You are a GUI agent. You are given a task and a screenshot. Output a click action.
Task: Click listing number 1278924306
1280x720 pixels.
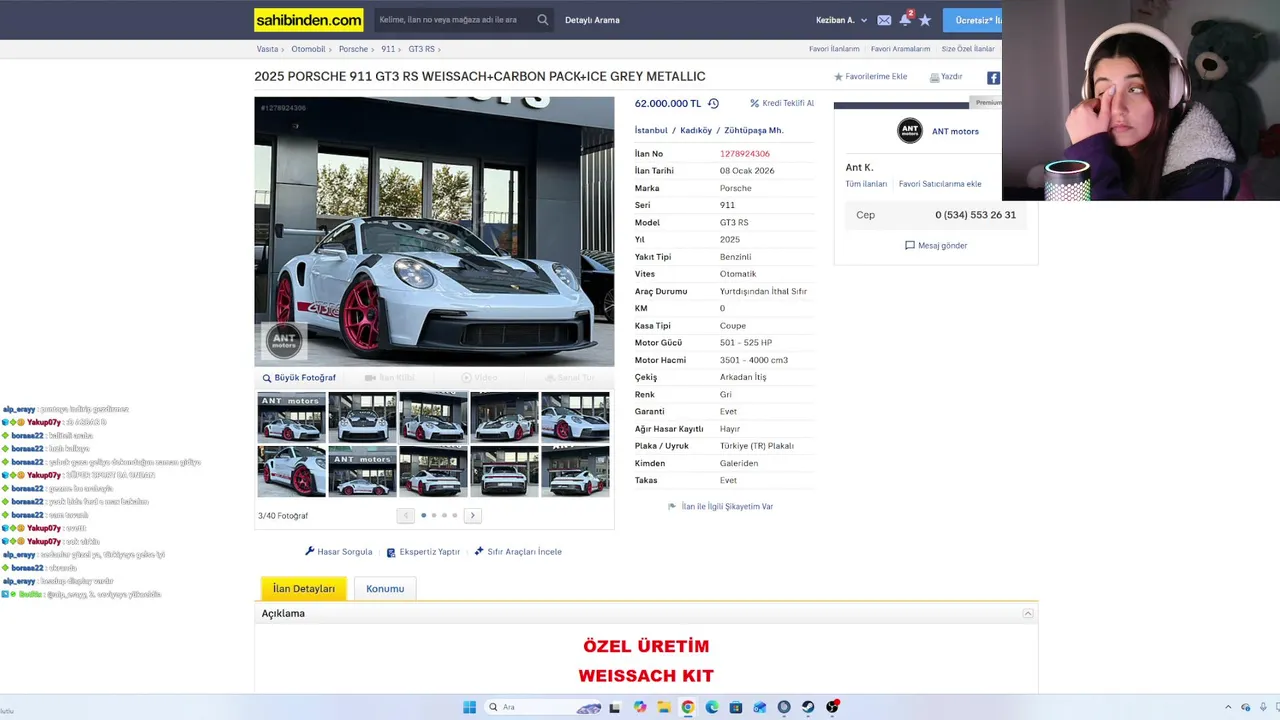[x=745, y=154]
